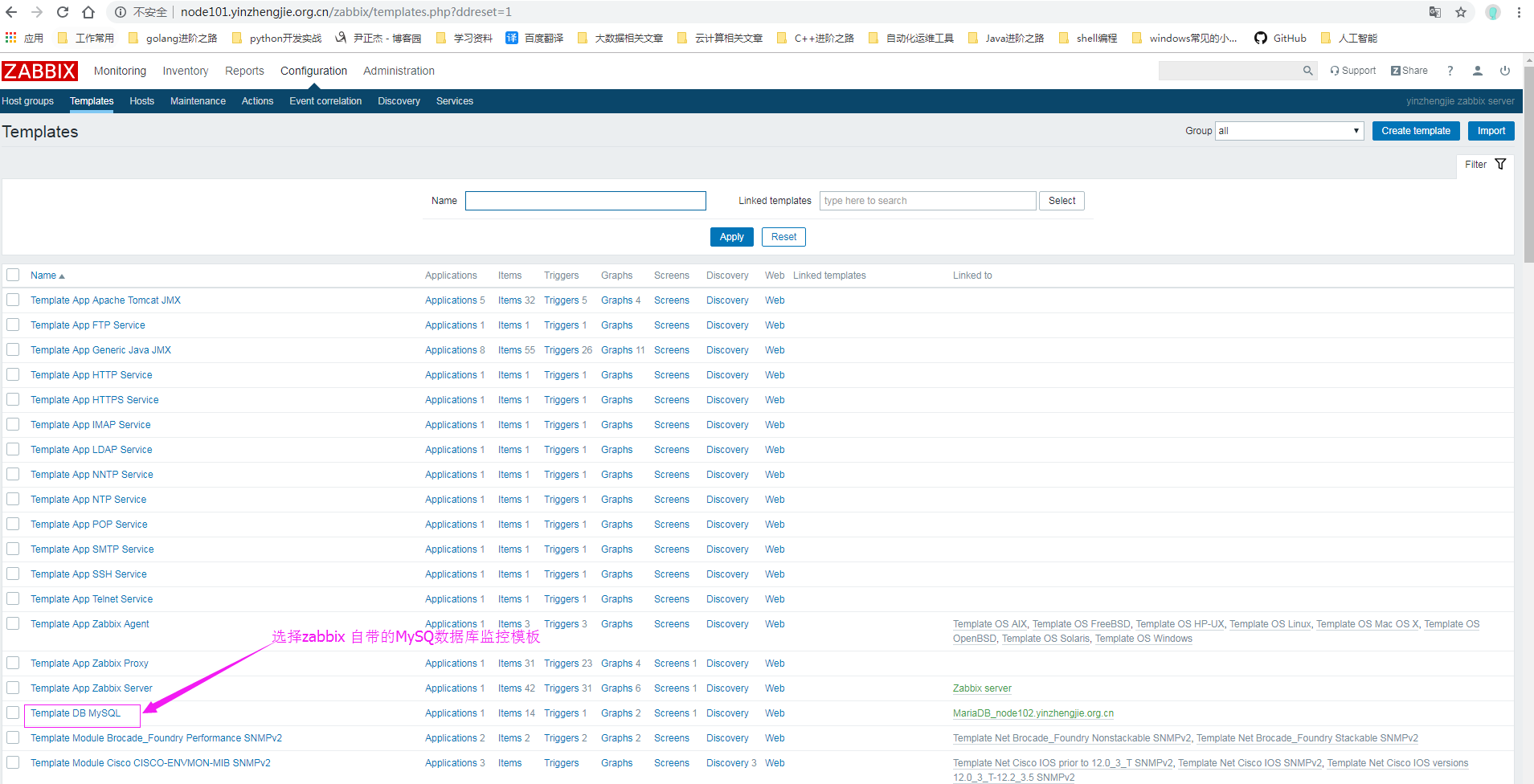Click the Name filter input field

586,201
